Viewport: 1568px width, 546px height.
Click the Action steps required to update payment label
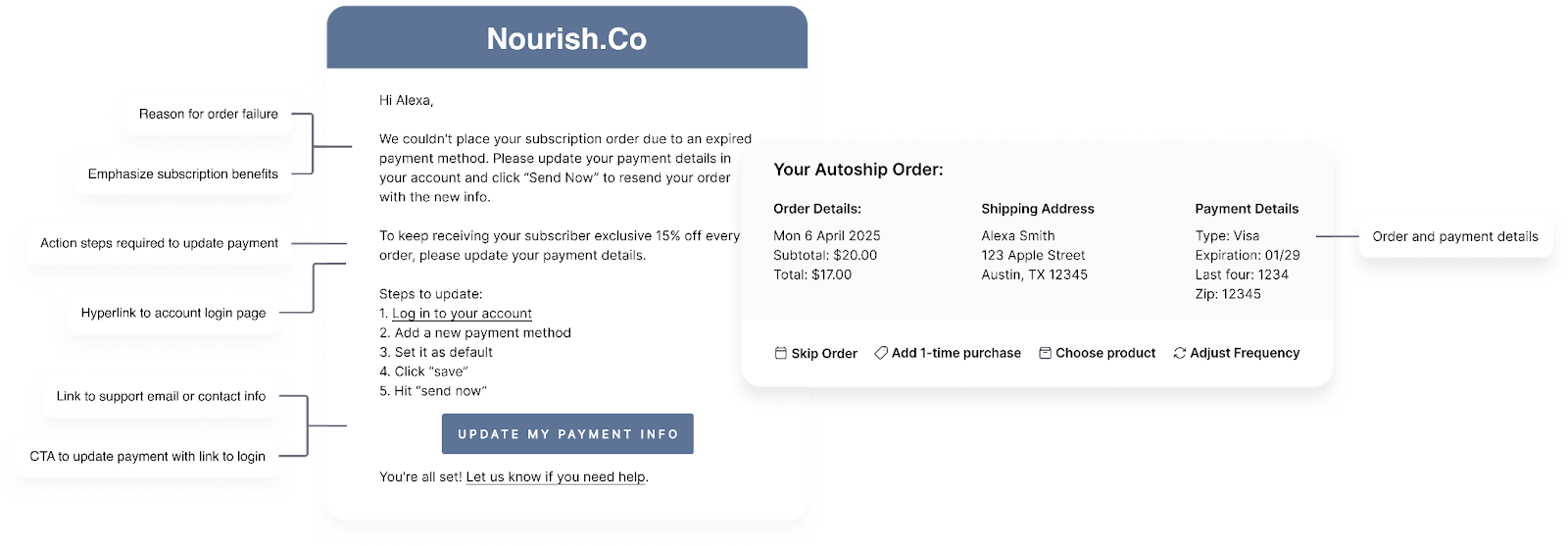pyautogui.click(x=159, y=243)
